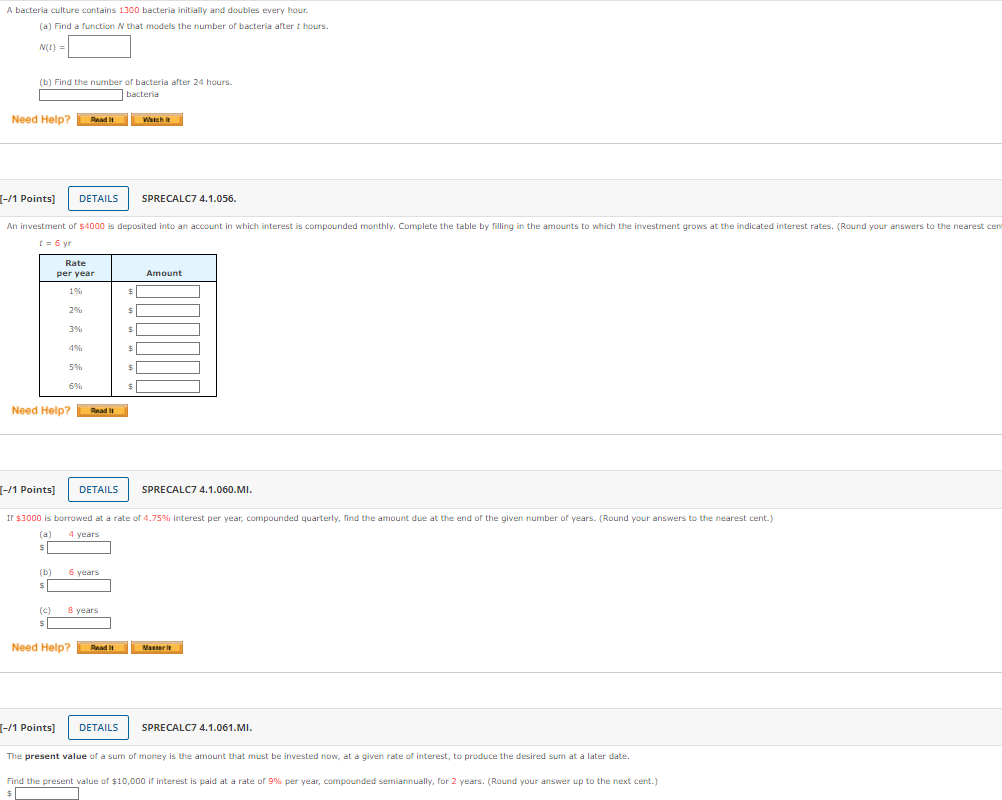Click the present value answer field

coord(47,793)
